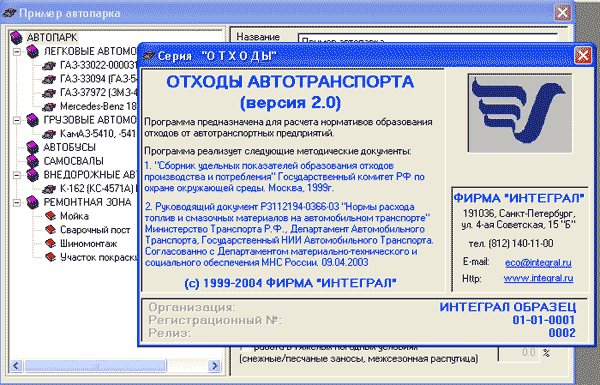Click the (c) 1999-2004 copyright line
This screenshot has width=600, height=385.
[290, 283]
